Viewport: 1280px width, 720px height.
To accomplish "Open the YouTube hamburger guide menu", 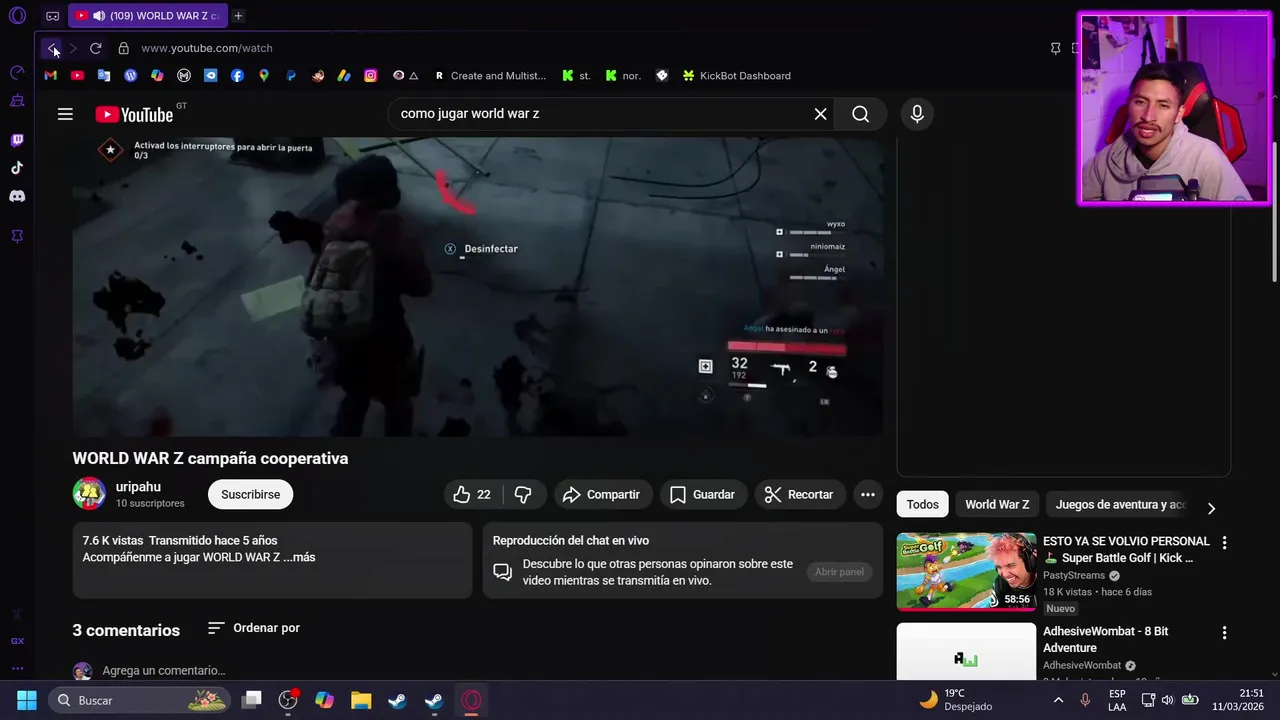I will 65,114.
